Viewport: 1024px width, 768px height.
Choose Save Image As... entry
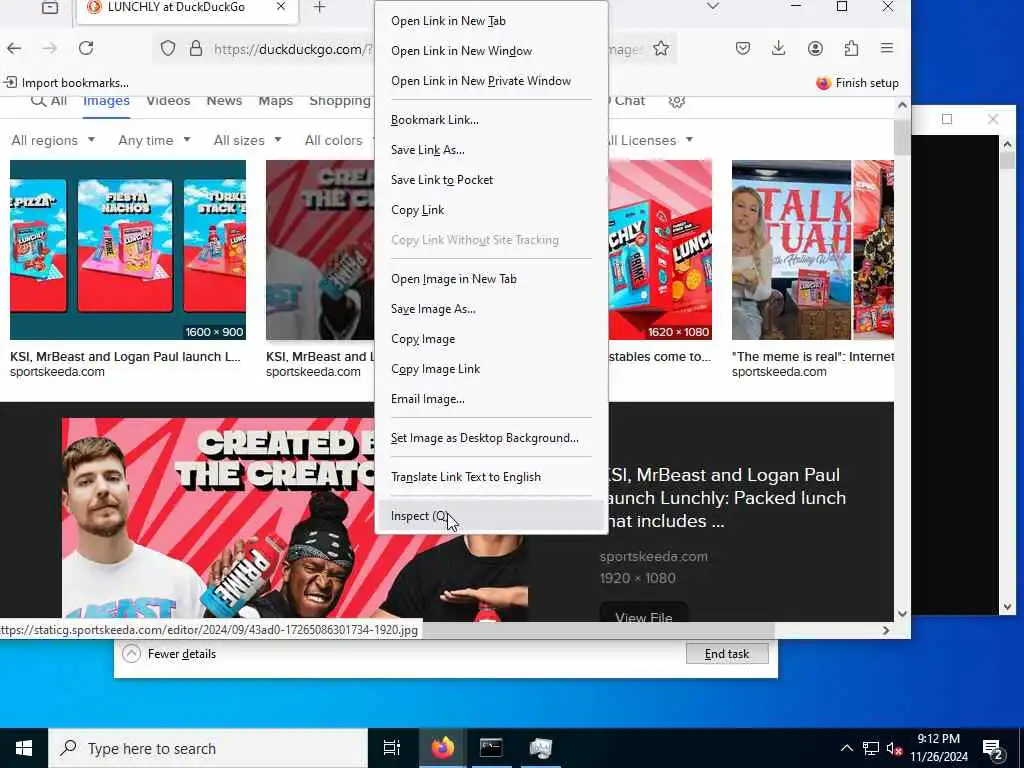pos(491,309)
